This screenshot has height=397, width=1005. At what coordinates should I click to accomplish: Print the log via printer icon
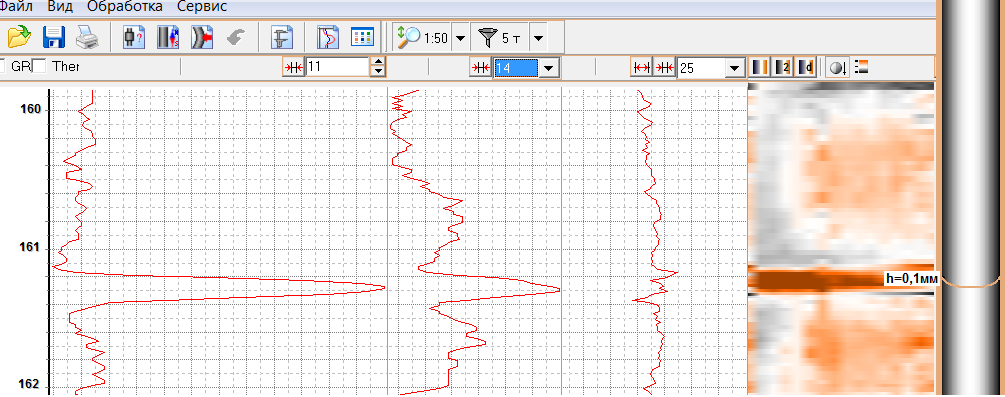click(x=87, y=37)
